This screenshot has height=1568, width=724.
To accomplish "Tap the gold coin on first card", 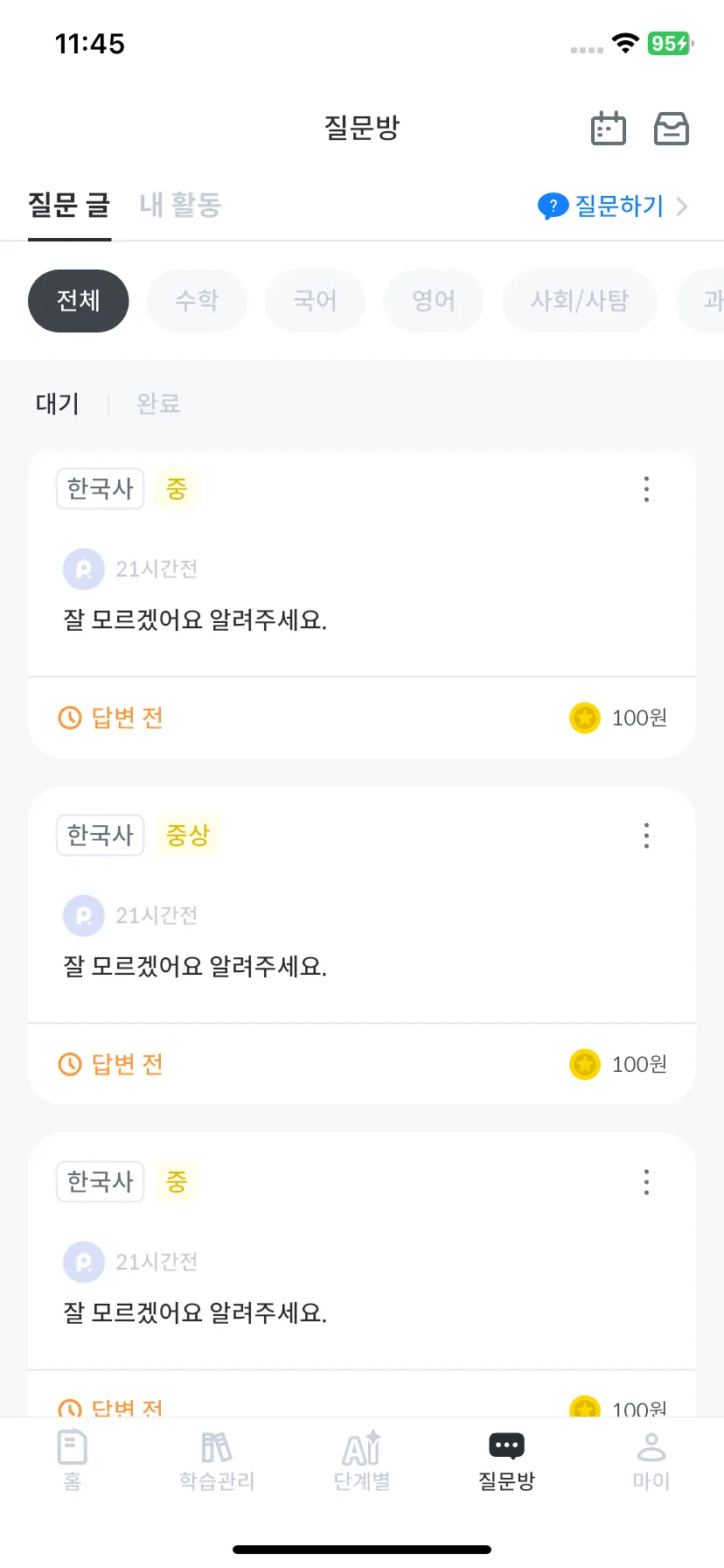I will [x=585, y=718].
